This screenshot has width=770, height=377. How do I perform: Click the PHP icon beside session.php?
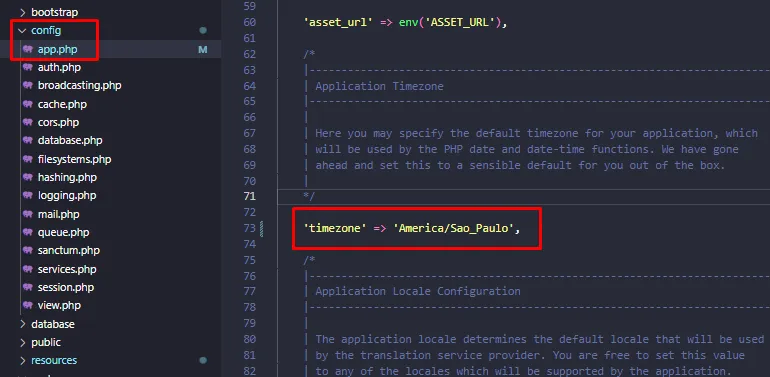point(28,287)
